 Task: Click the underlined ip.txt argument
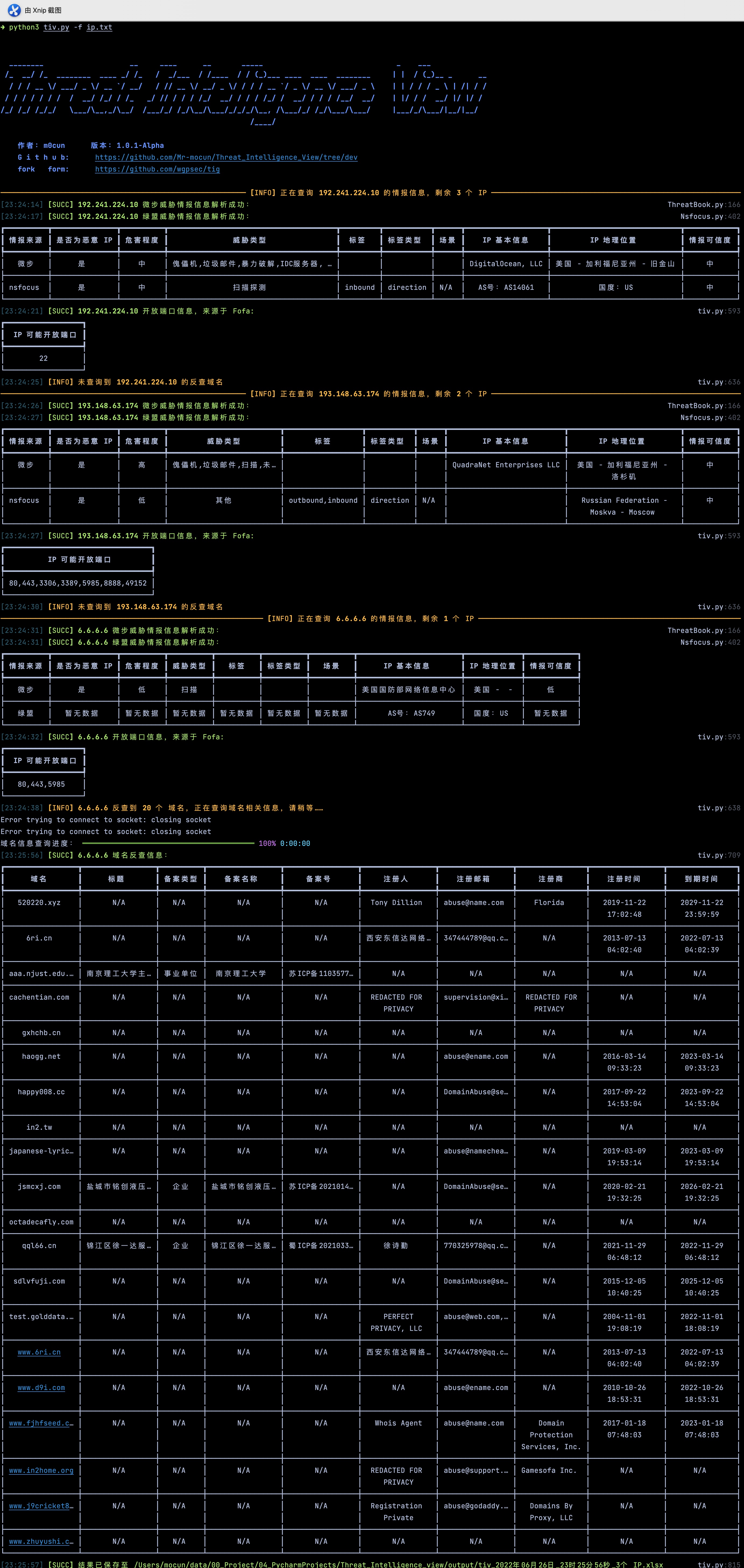tap(99, 27)
